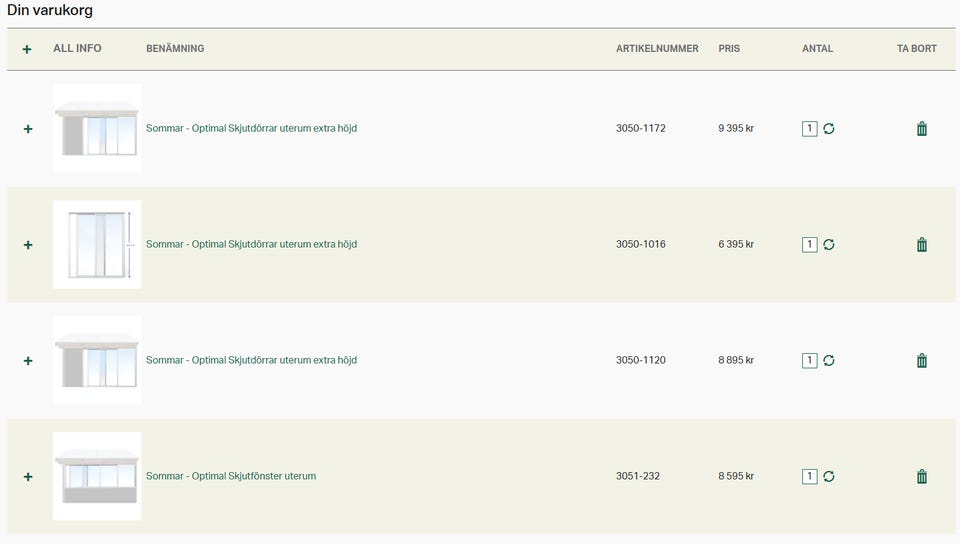Refresh quantity for article 3050-1172
Screen dimensions: 960x544
tap(829, 129)
